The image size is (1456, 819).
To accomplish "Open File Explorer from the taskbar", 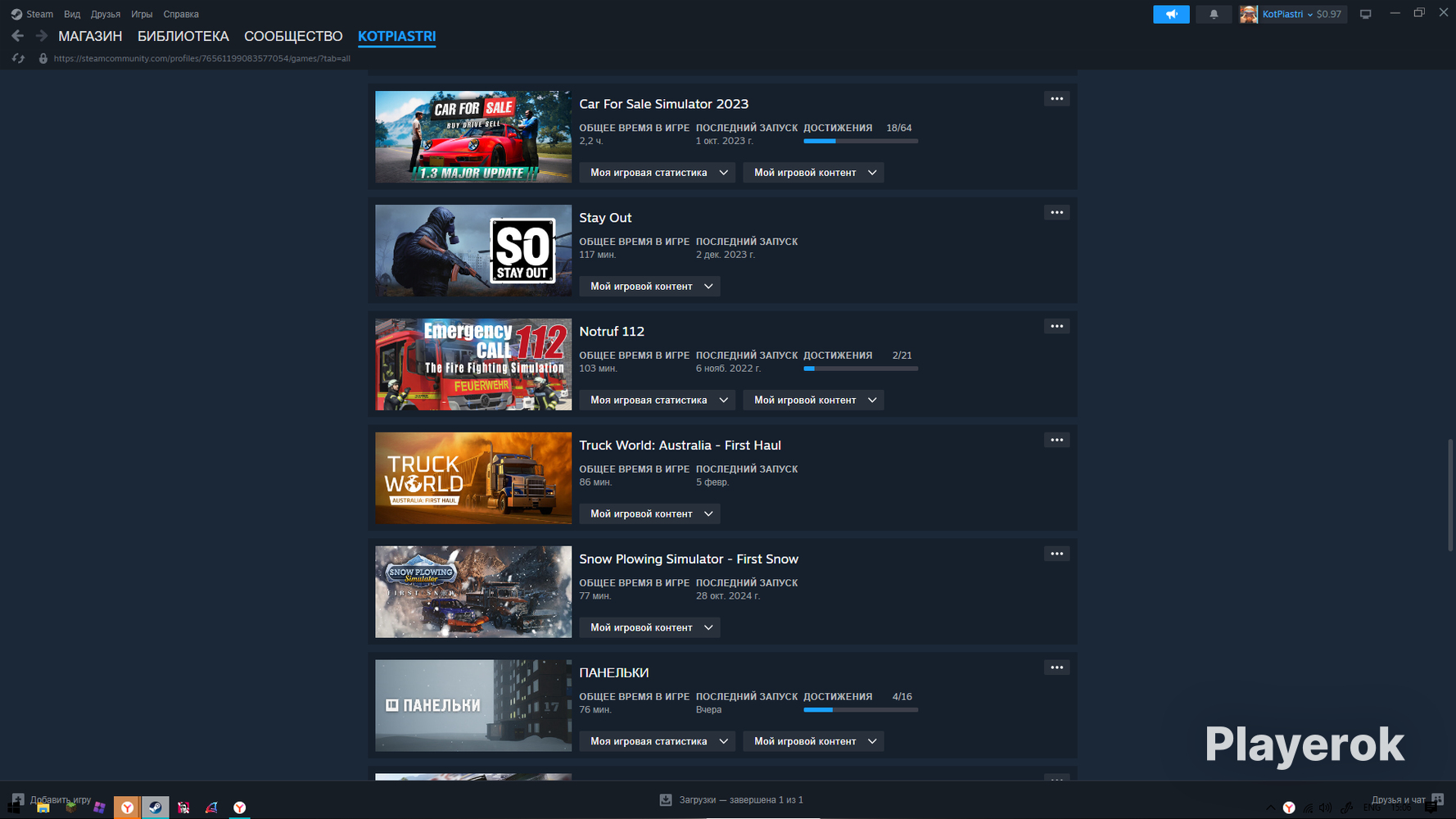I will tap(43, 808).
